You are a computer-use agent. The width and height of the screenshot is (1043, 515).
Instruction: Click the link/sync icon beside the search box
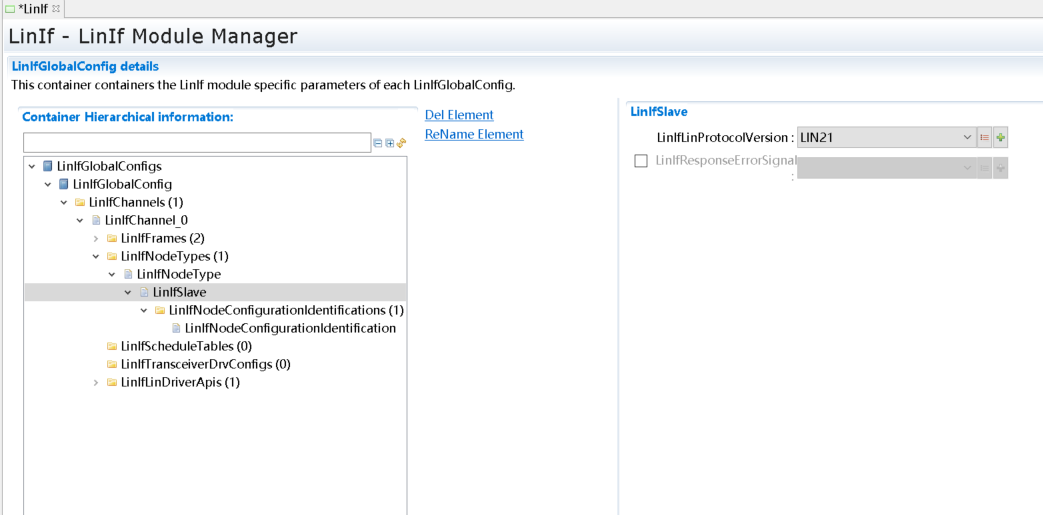click(x=401, y=143)
